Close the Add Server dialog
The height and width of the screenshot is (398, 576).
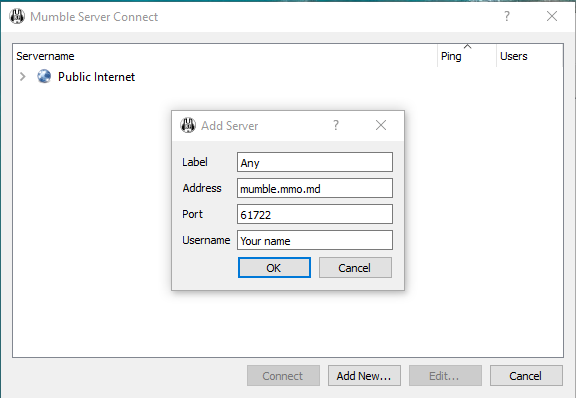(x=381, y=125)
